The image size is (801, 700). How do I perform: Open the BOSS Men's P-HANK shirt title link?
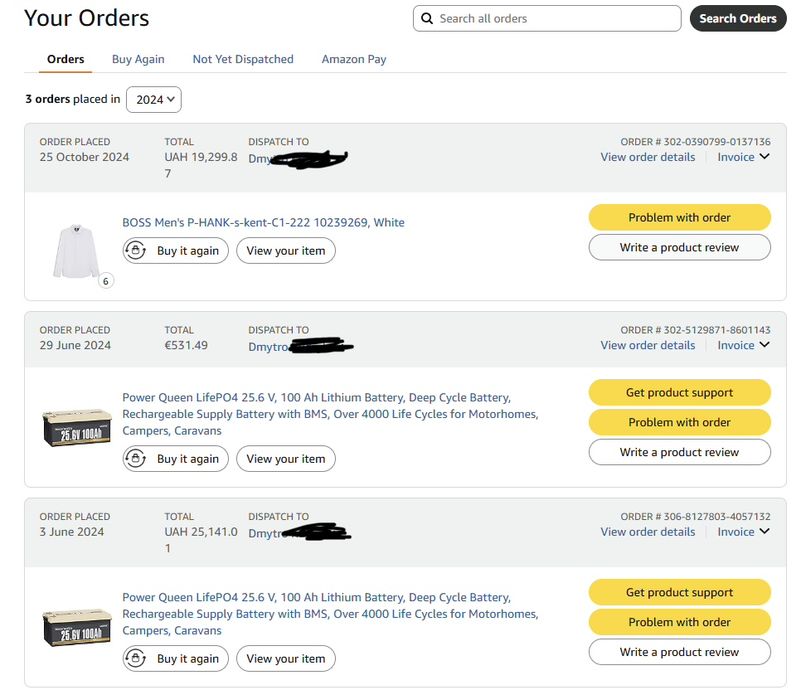pyautogui.click(x=263, y=223)
